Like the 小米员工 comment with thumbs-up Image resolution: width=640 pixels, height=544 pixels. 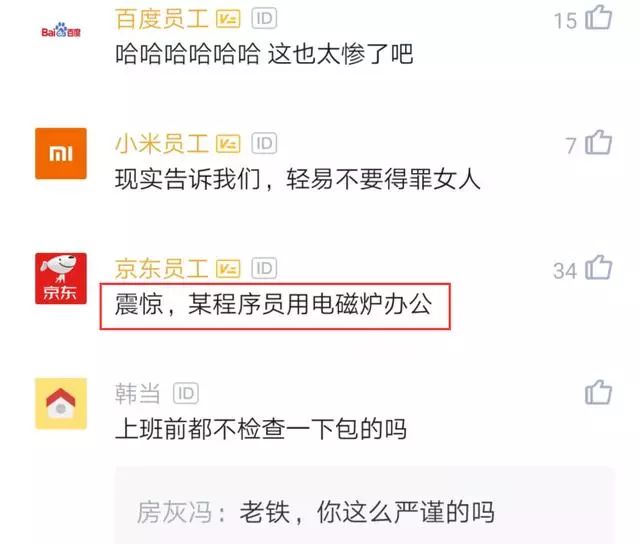598,142
